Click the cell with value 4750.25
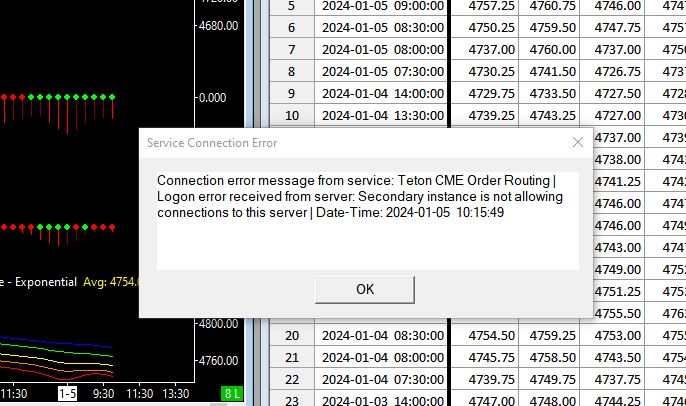The image size is (686, 406). (485, 27)
